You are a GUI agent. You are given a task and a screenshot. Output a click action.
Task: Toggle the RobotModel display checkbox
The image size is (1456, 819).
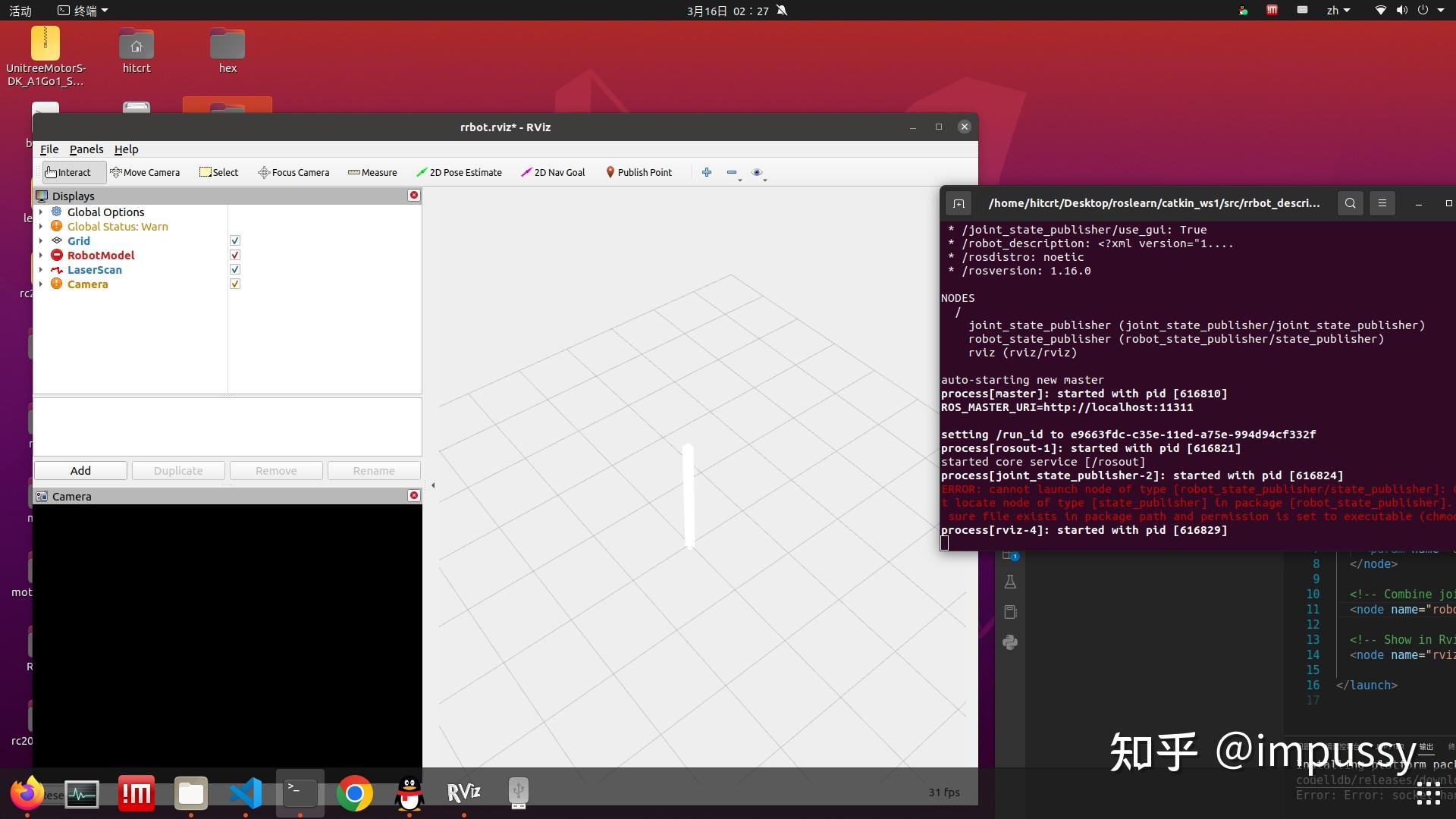[235, 255]
